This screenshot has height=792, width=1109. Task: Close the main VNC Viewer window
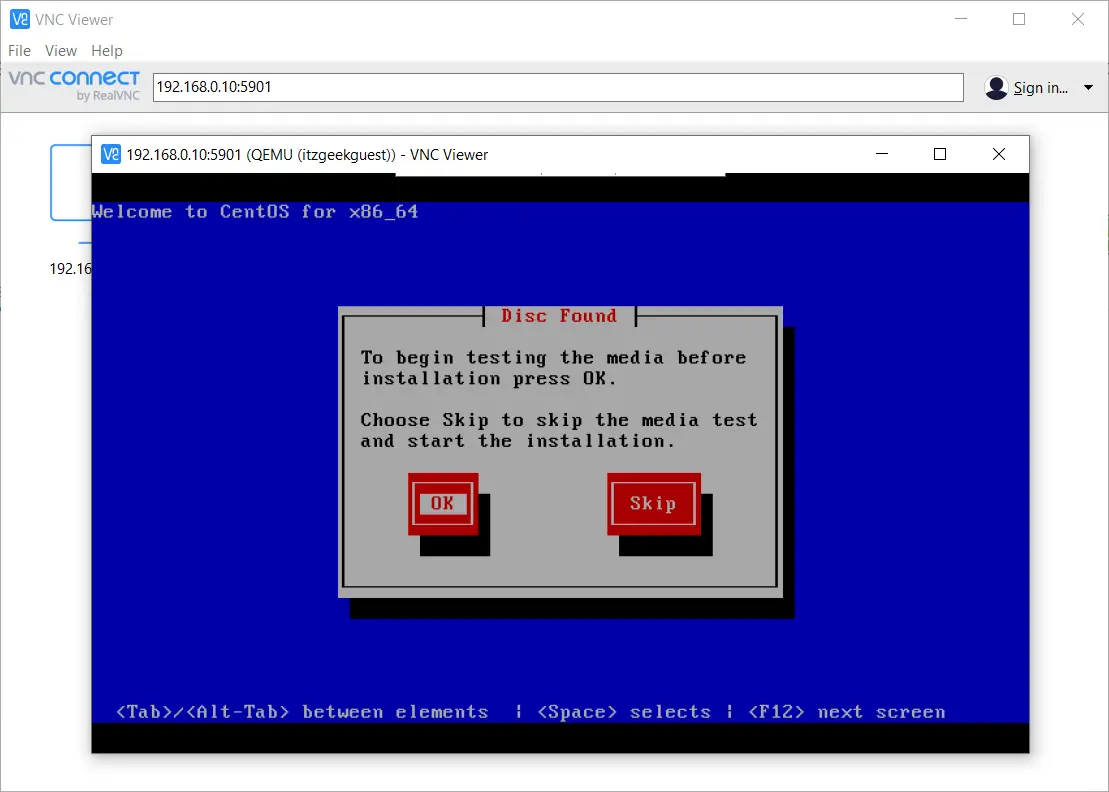click(1078, 19)
